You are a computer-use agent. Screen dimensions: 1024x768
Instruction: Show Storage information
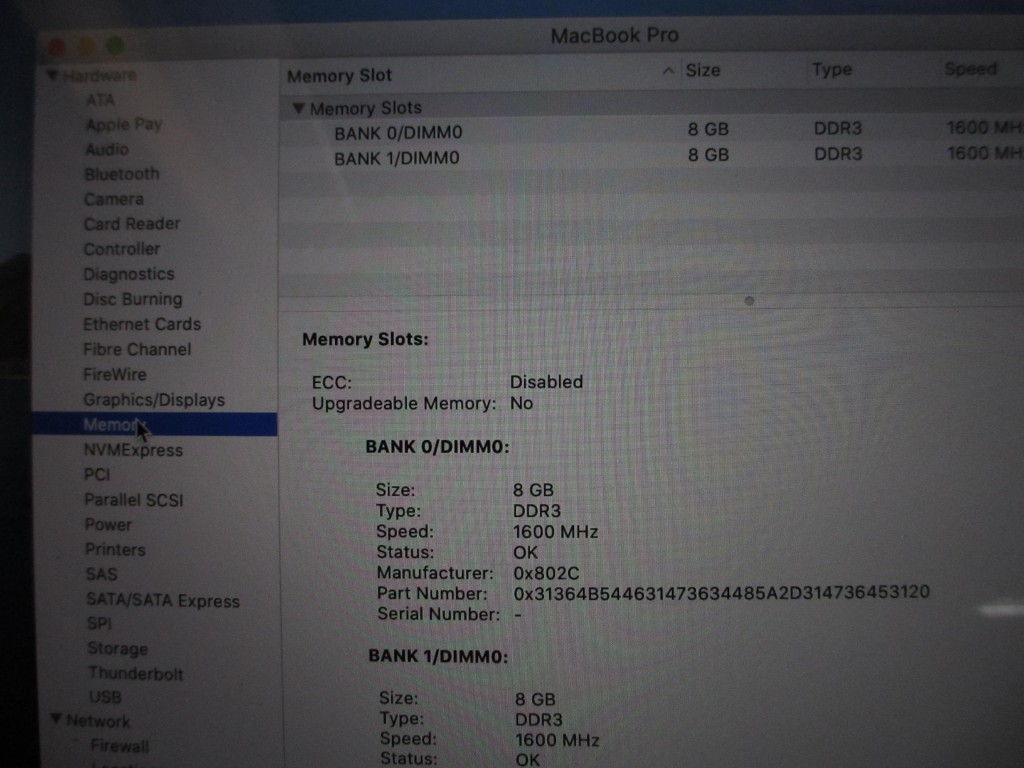(118, 649)
